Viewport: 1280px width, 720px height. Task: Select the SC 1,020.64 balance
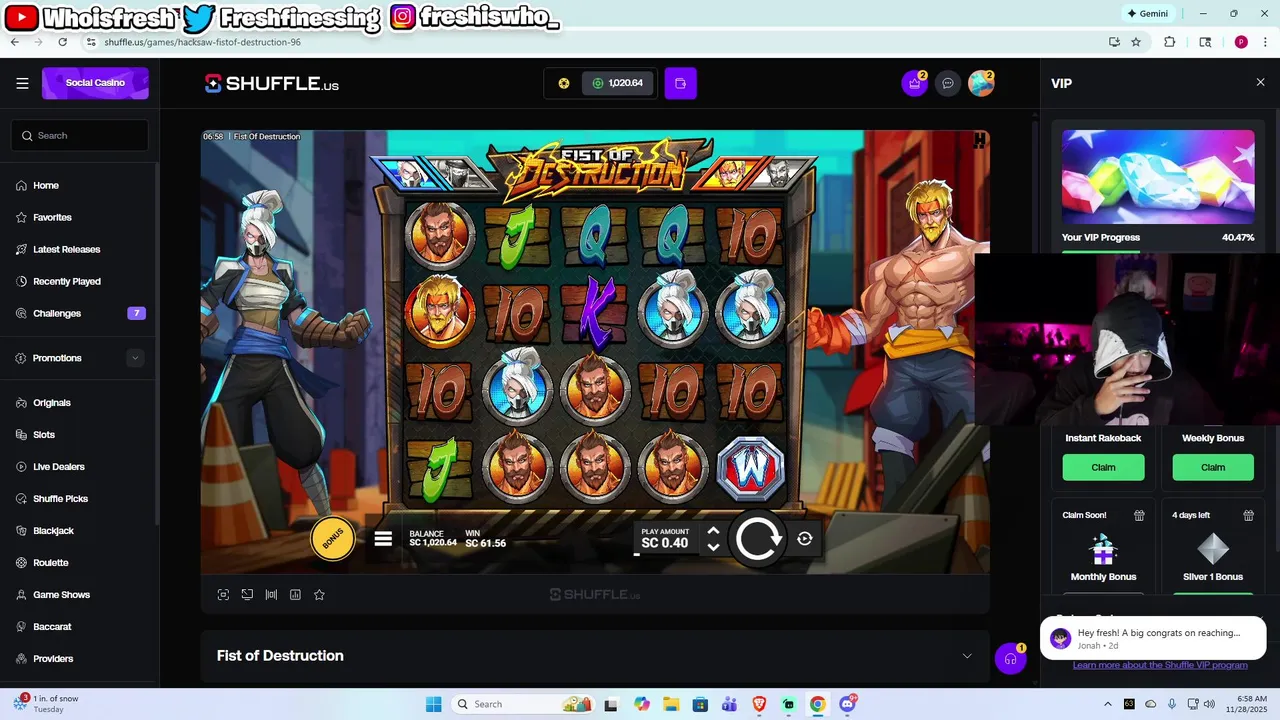618,83
